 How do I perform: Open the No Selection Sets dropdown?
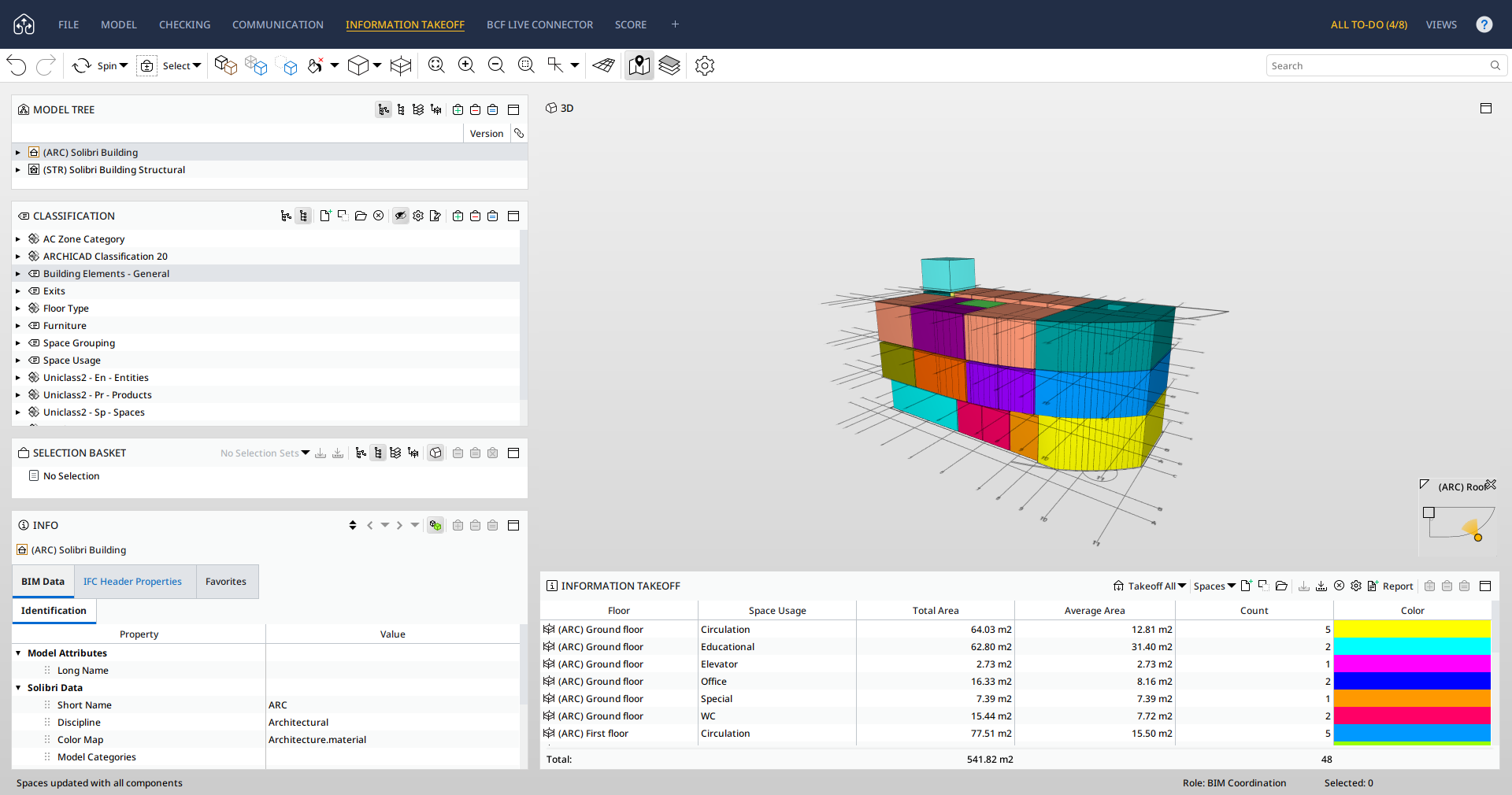click(265, 453)
